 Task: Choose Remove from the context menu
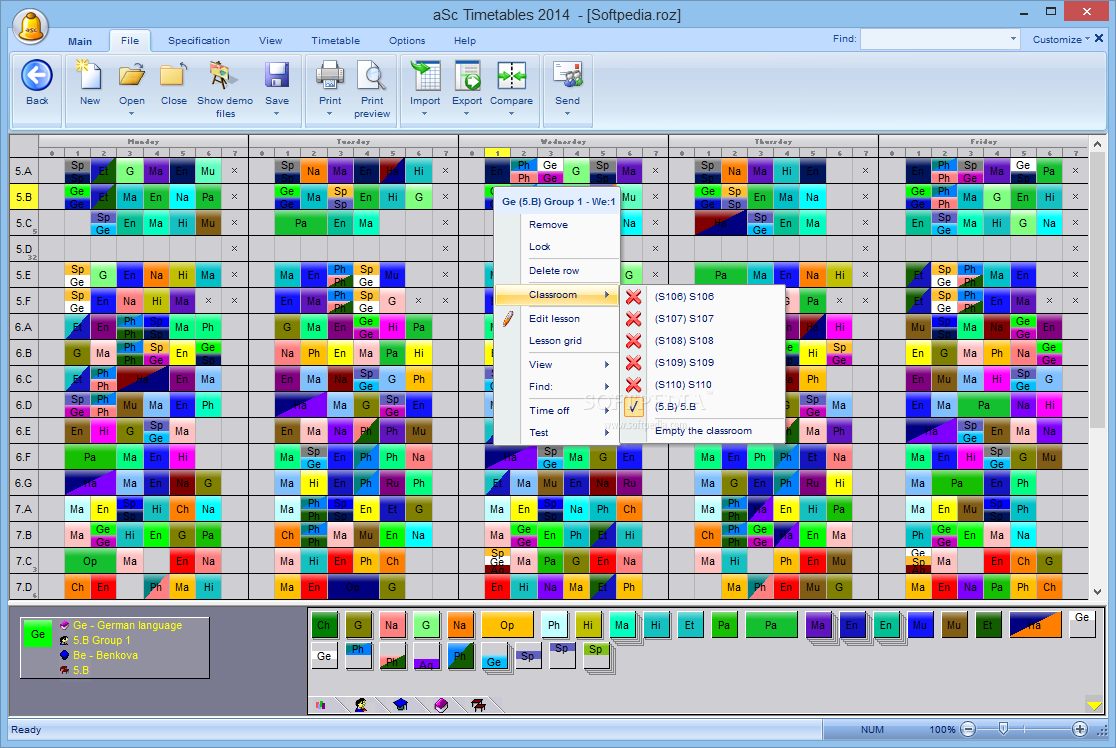pyautogui.click(x=557, y=224)
